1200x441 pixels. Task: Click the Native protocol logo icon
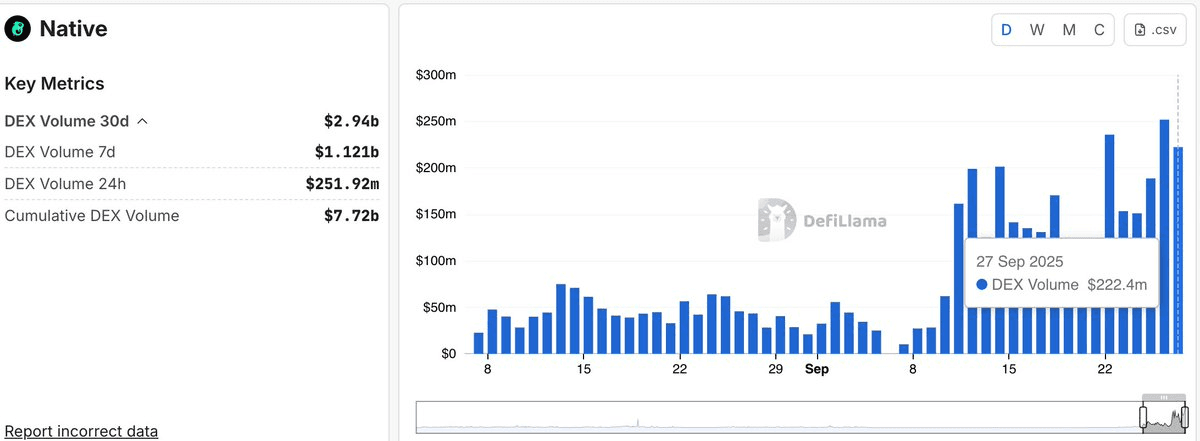[x=19, y=30]
